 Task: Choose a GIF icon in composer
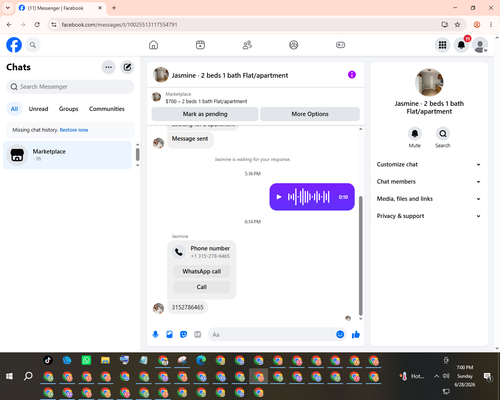tap(198, 334)
